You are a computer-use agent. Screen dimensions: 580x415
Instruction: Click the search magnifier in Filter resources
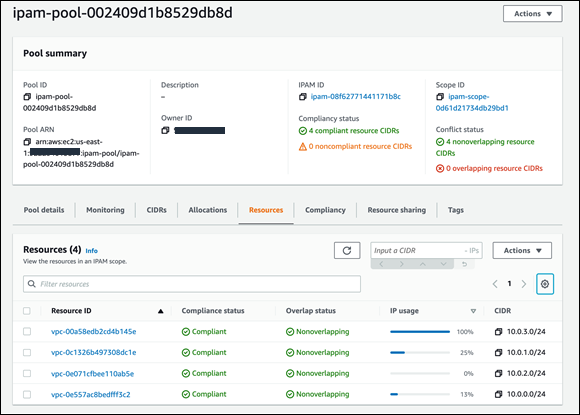pyautogui.click(x=32, y=284)
